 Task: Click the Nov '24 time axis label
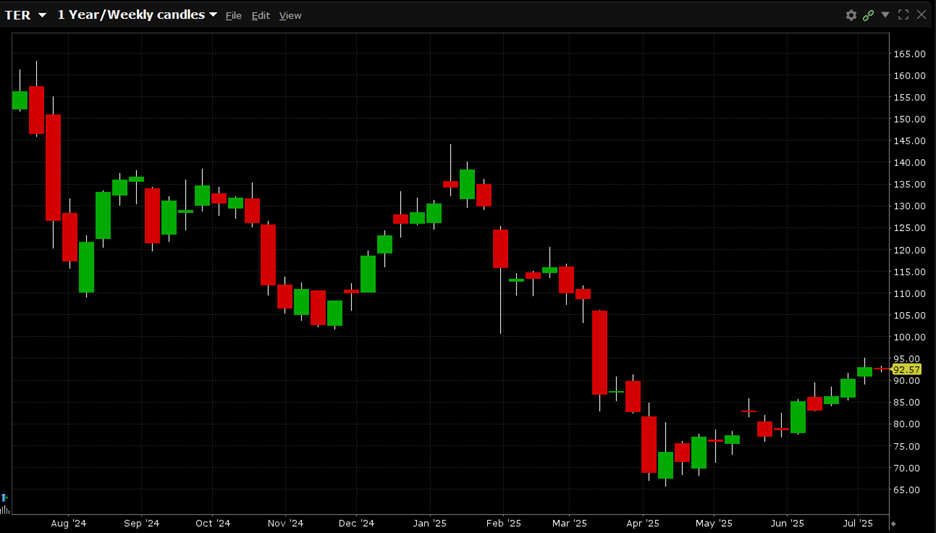[x=285, y=523]
